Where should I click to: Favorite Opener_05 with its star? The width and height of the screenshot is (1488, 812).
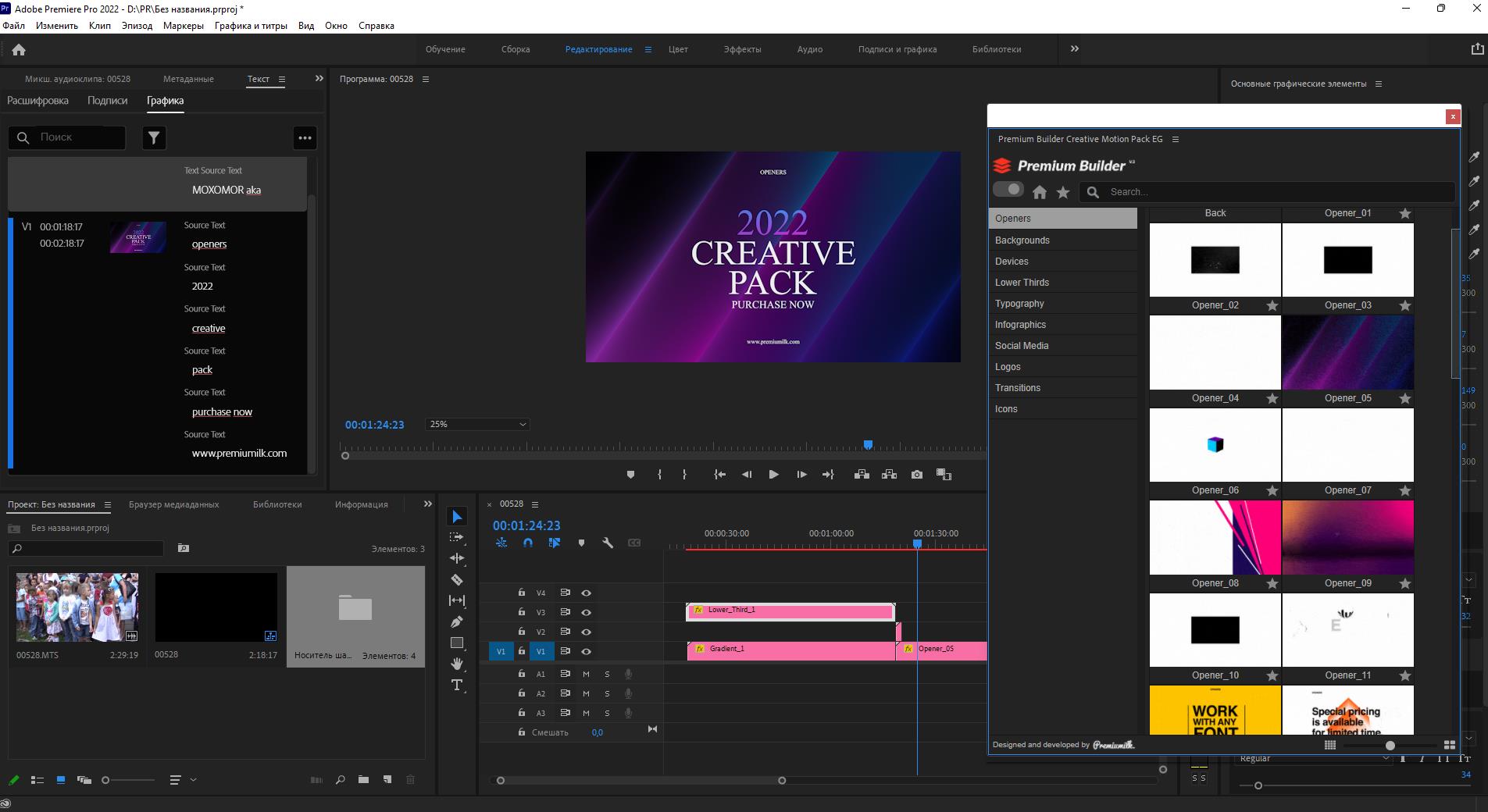pyautogui.click(x=1405, y=398)
